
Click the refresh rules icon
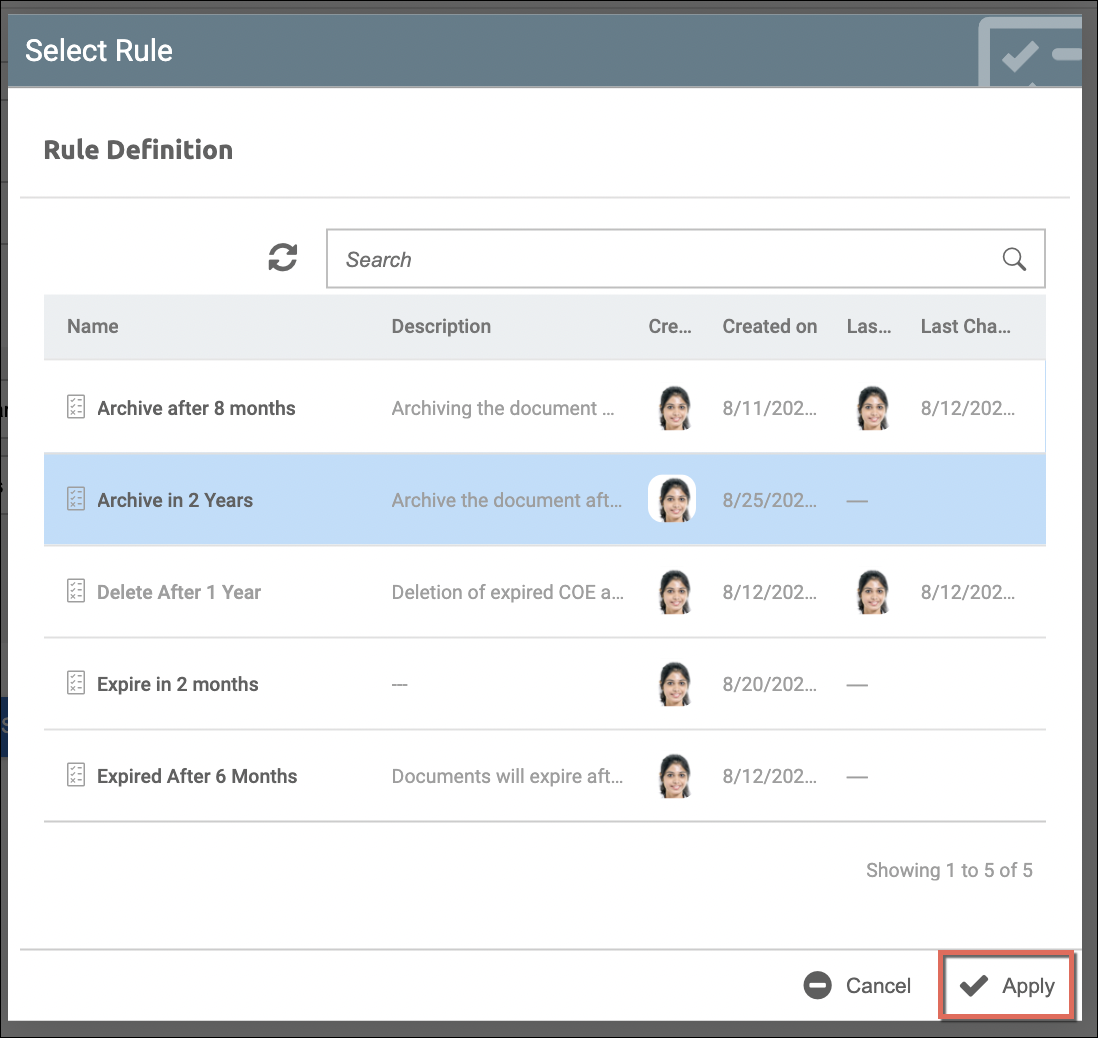pyautogui.click(x=283, y=258)
